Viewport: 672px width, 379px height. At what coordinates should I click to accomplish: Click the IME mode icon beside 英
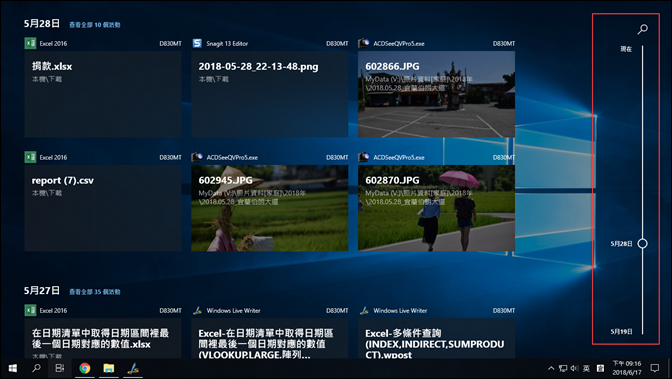[601, 368]
